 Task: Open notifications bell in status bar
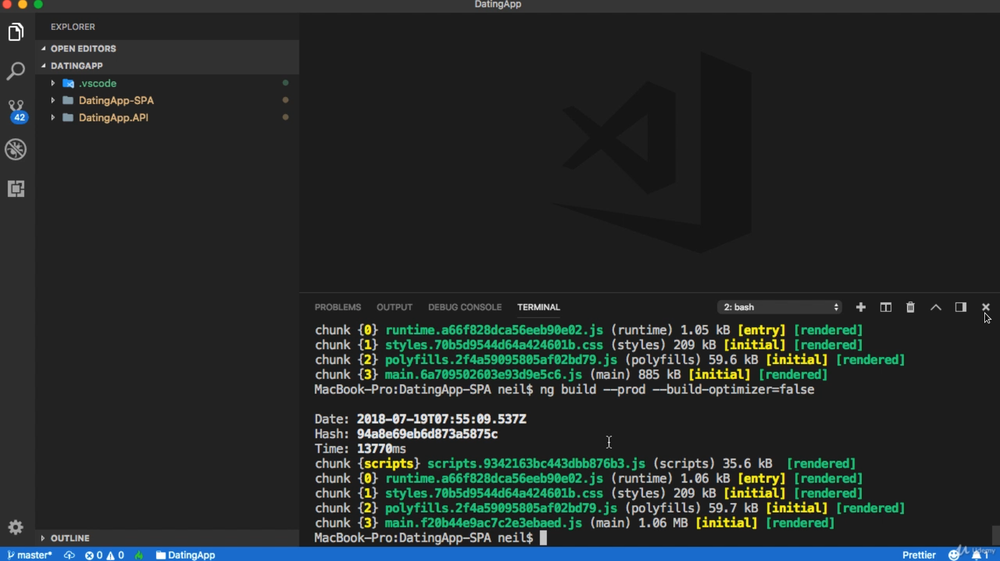980,555
